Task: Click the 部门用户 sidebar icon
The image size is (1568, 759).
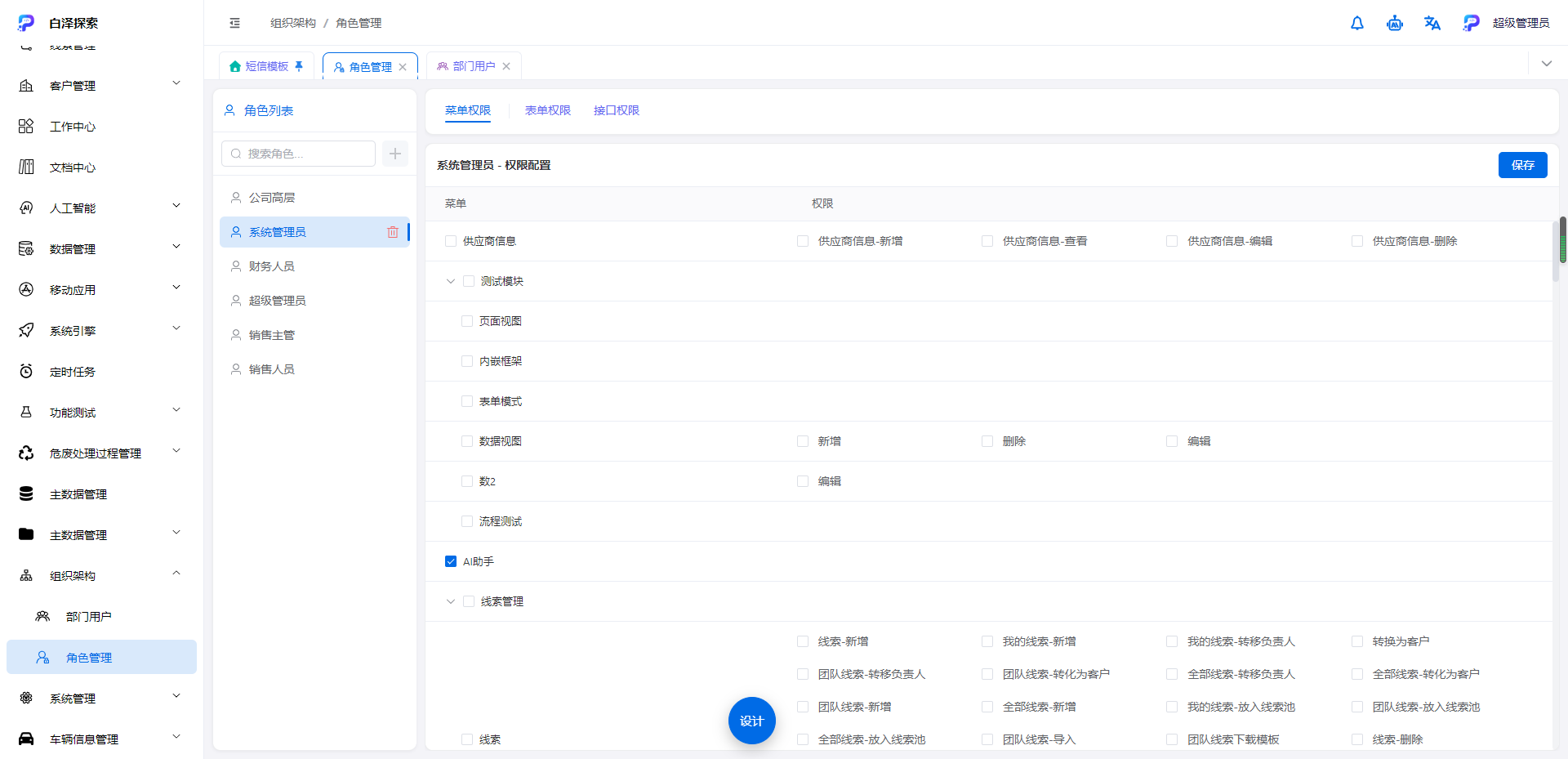Action: pyautogui.click(x=42, y=616)
